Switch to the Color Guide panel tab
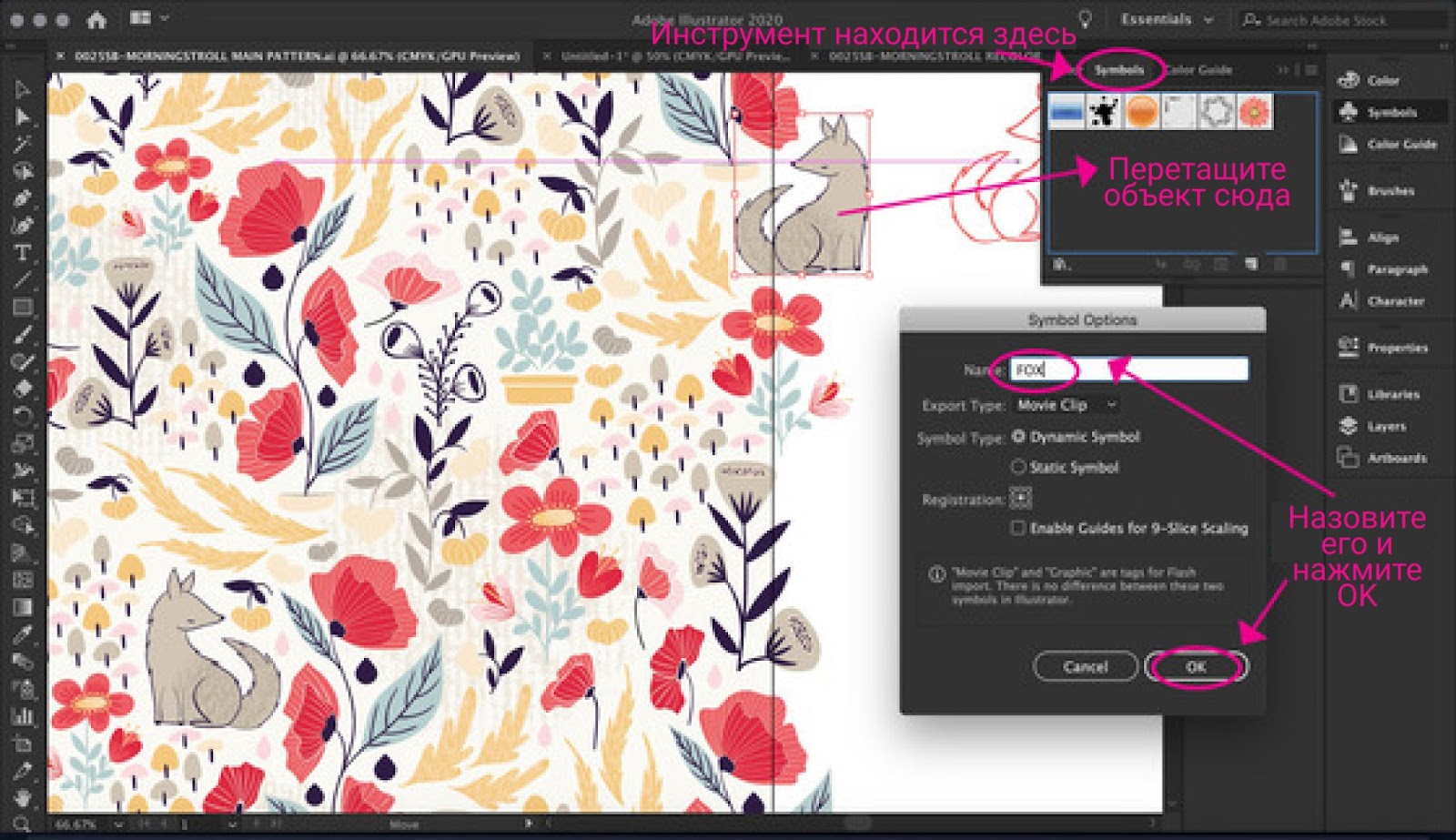Screen dimensions: 1456x840 point(1199,70)
